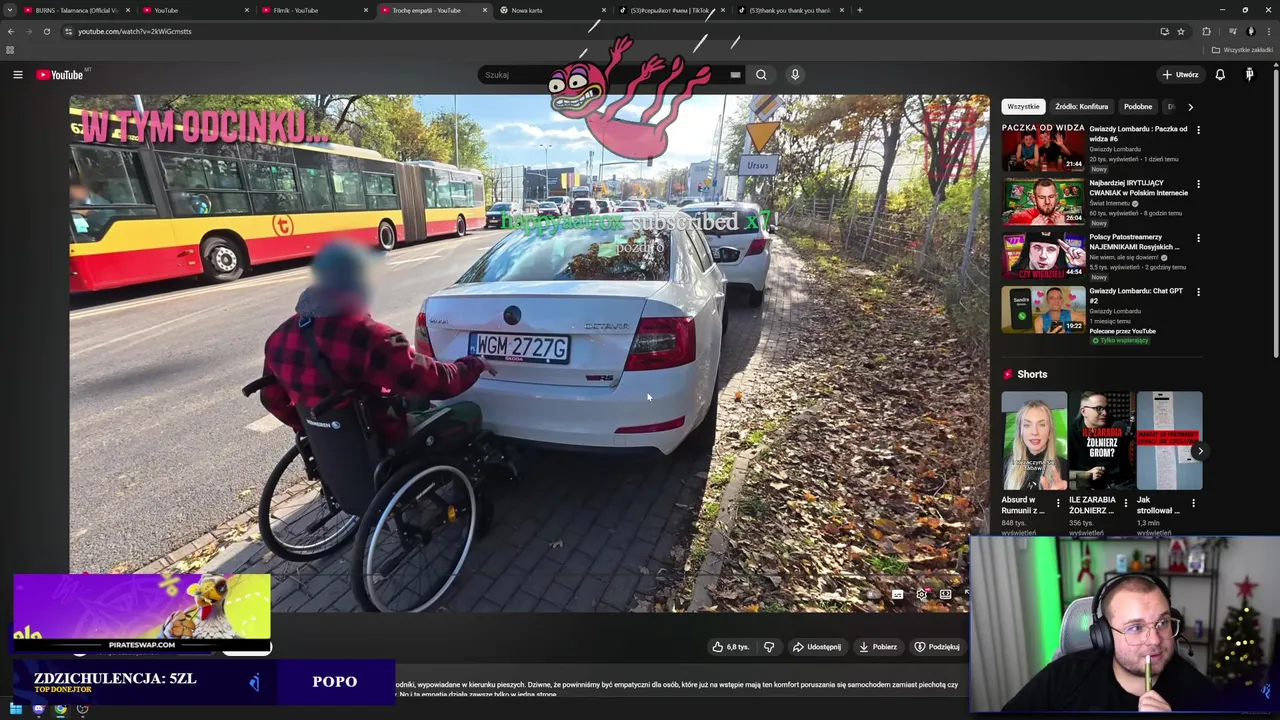This screenshot has height=720, width=1280.
Task: Click the Utwórz create button
Action: (1180, 75)
